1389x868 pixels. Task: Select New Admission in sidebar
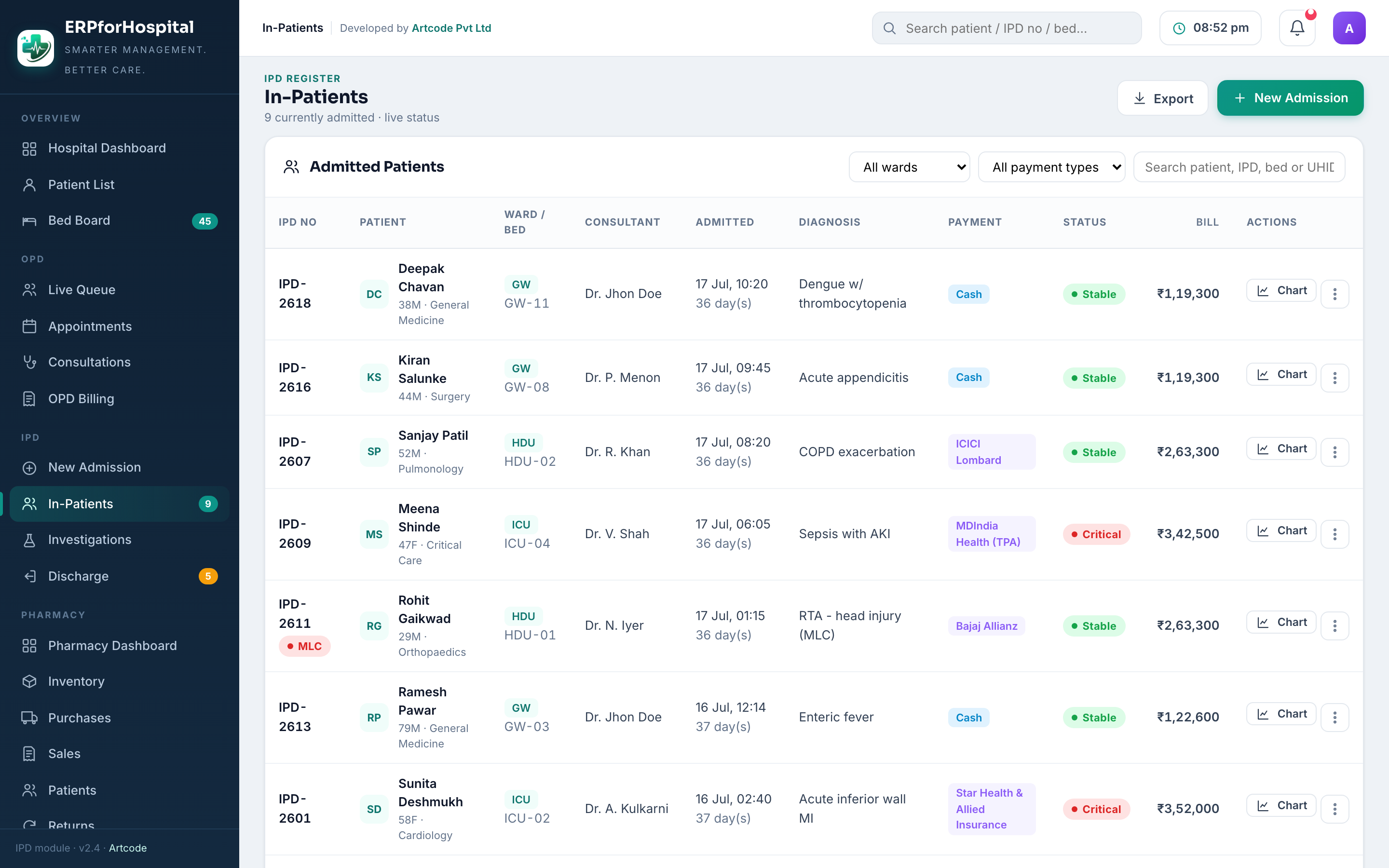tap(120, 467)
